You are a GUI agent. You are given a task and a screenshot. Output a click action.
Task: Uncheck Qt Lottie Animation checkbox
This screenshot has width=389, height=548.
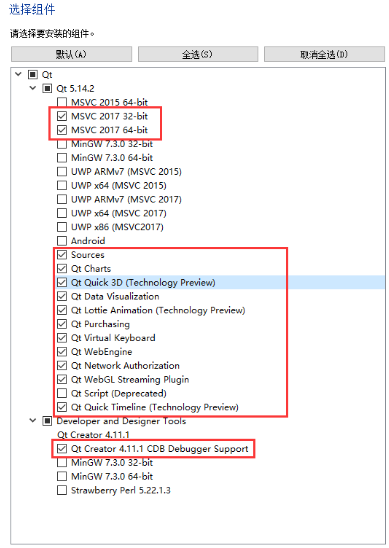tap(62, 310)
